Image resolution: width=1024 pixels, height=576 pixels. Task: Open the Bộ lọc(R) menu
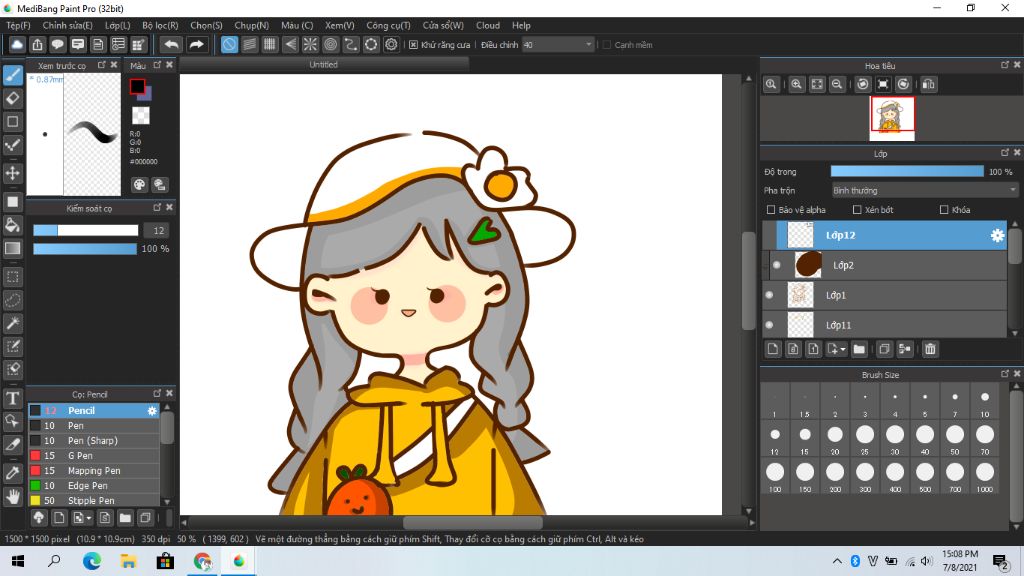160,25
